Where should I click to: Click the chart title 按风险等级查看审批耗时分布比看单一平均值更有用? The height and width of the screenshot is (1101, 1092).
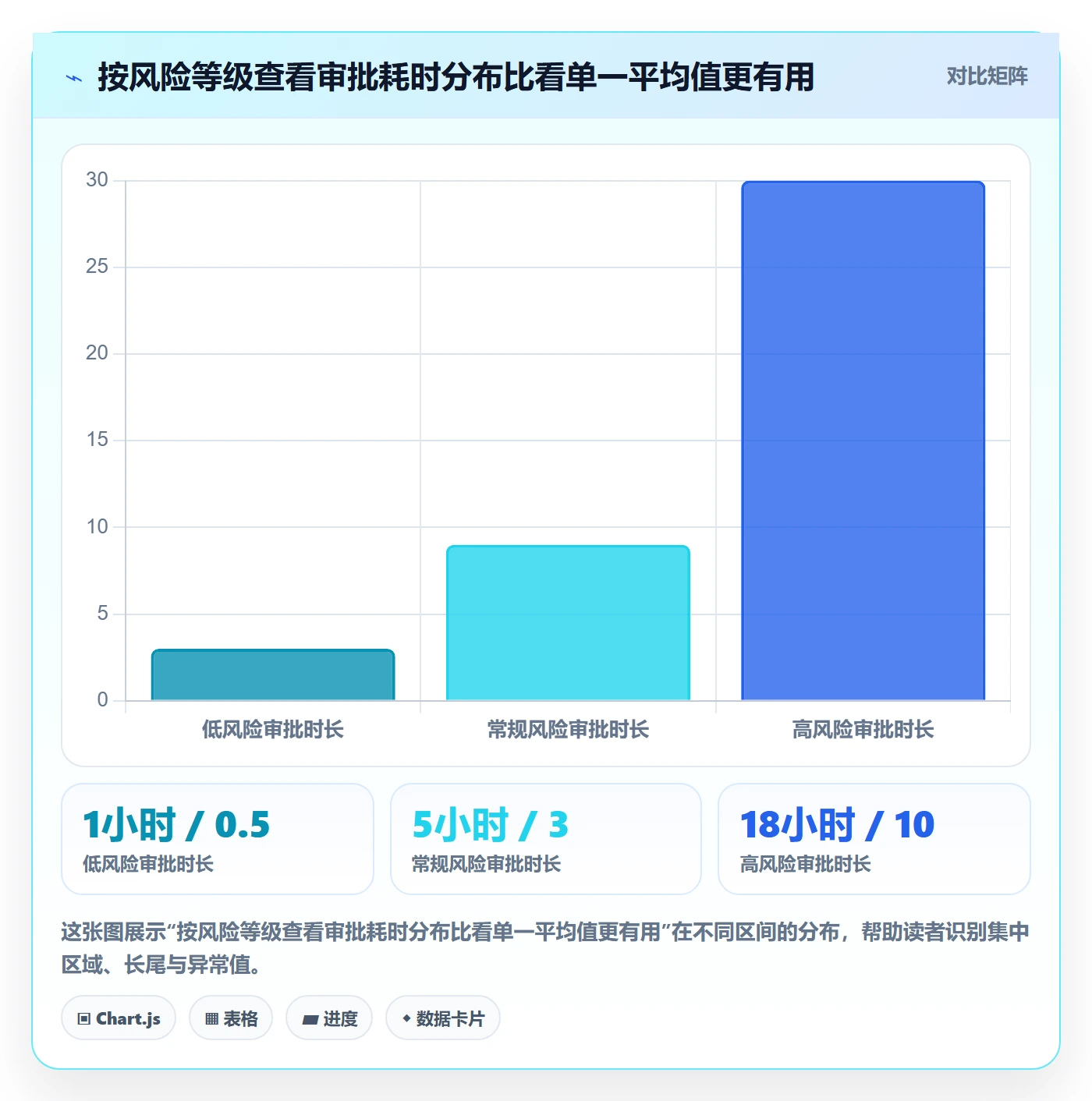coord(456,77)
